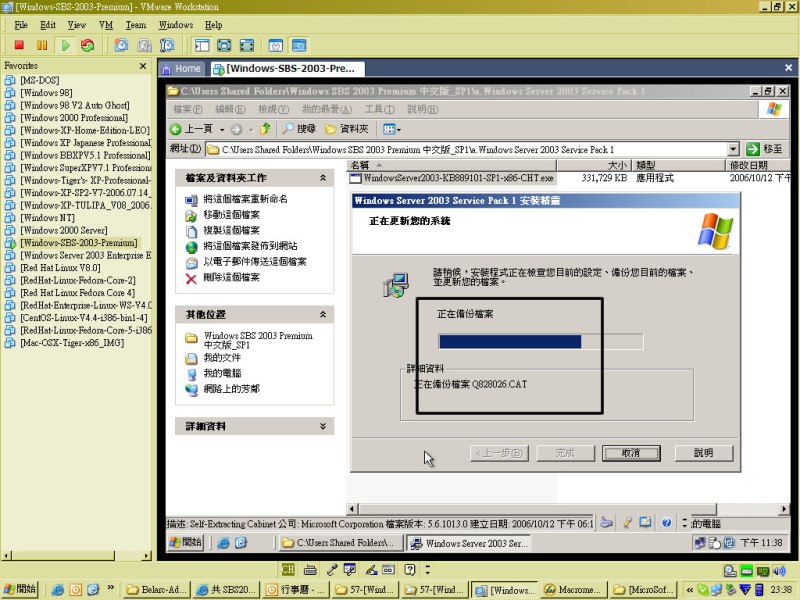Click the Help (說明) button in setup wizard
This screenshot has height=600, width=800.
pyautogui.click(x=704, y=453)
